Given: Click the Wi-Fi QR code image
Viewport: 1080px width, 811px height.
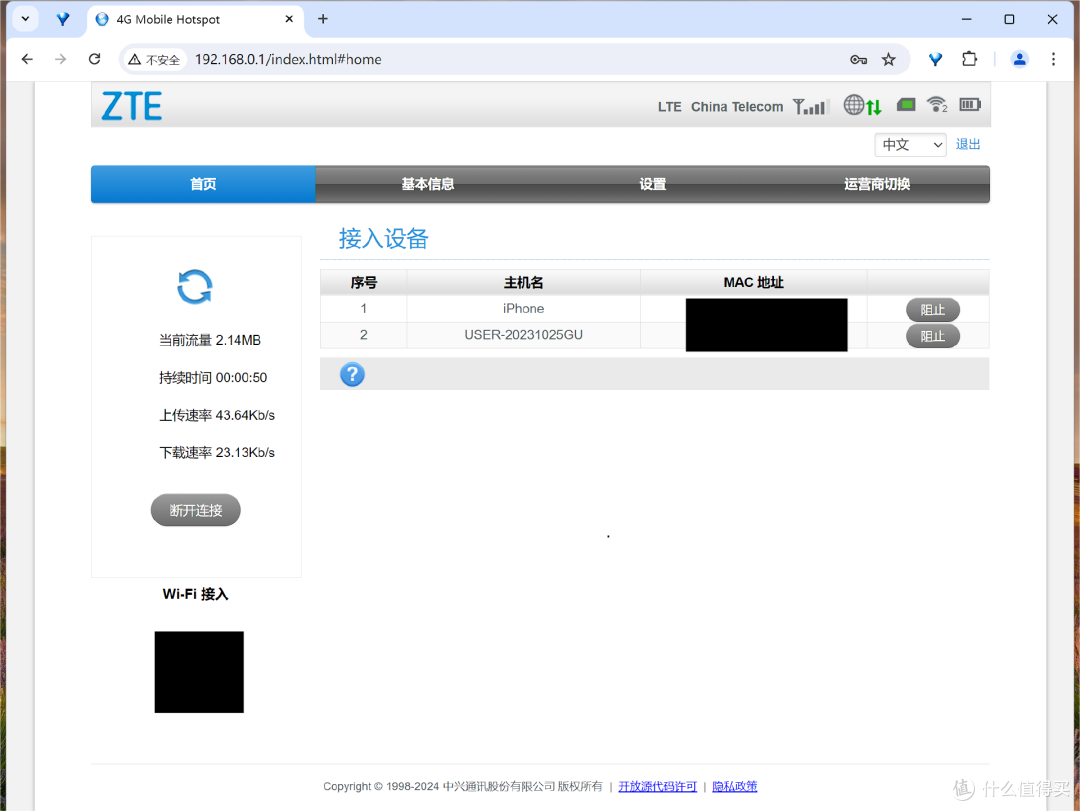Looking at the screenshot, I should pos(199,672).
